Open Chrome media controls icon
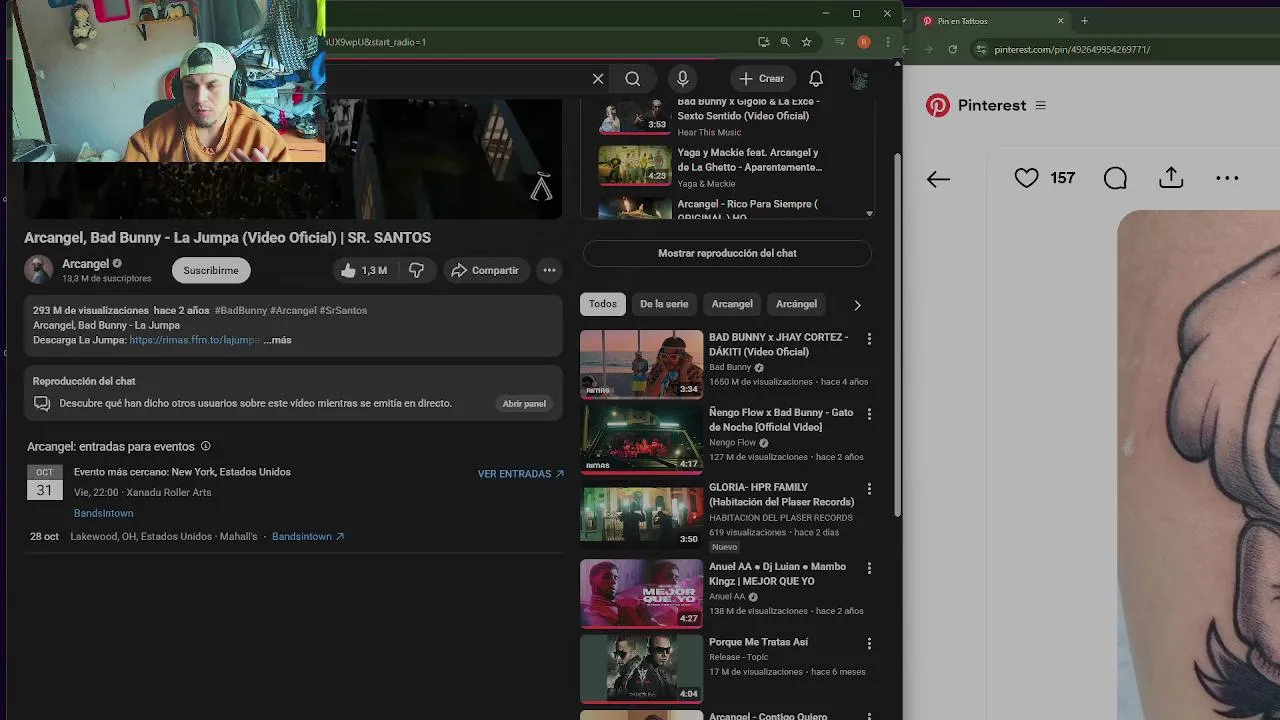 [x=839, y=42]
